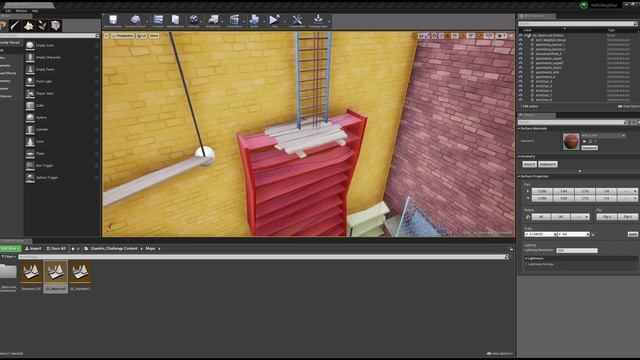This screenshot has height=360, width=640.
Task: Open the Cinematics clapperboard icon
Action: (x=234, y=20)
